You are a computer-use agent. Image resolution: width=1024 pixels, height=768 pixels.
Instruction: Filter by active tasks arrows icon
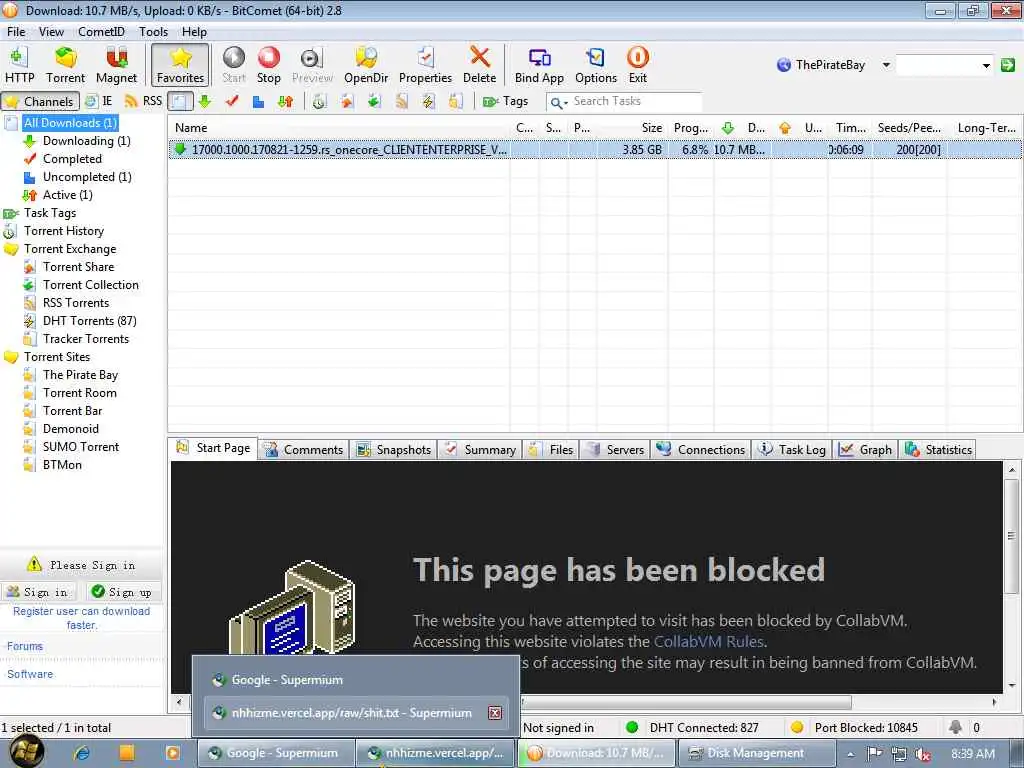285,101
